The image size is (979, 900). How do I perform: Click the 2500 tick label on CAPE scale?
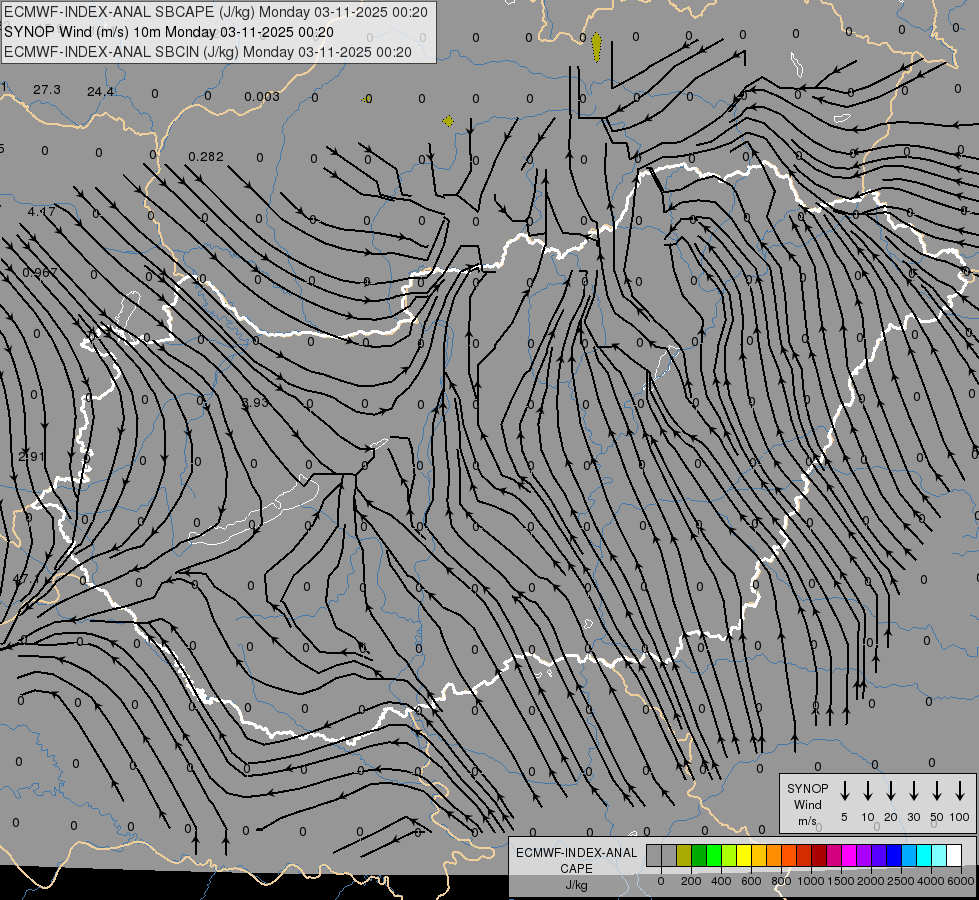pyautogui.click(x=900, y=881)
